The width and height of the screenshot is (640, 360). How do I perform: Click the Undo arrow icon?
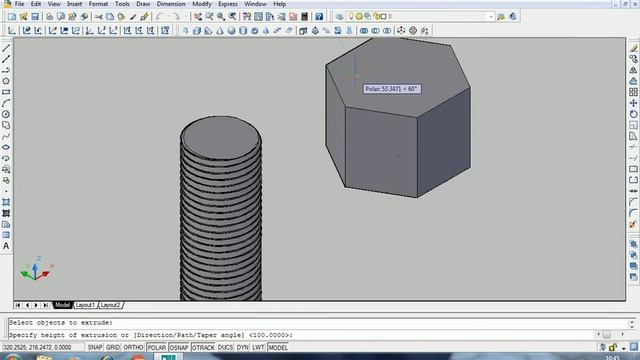[159, 17]
